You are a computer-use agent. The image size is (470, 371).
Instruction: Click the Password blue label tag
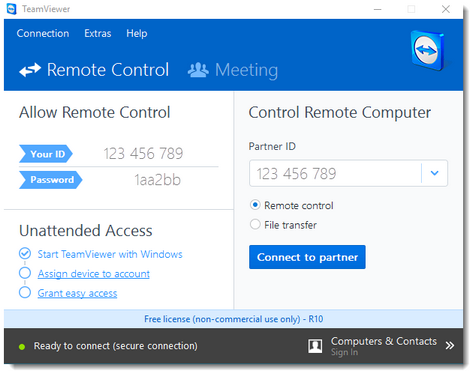coord(50,180)
